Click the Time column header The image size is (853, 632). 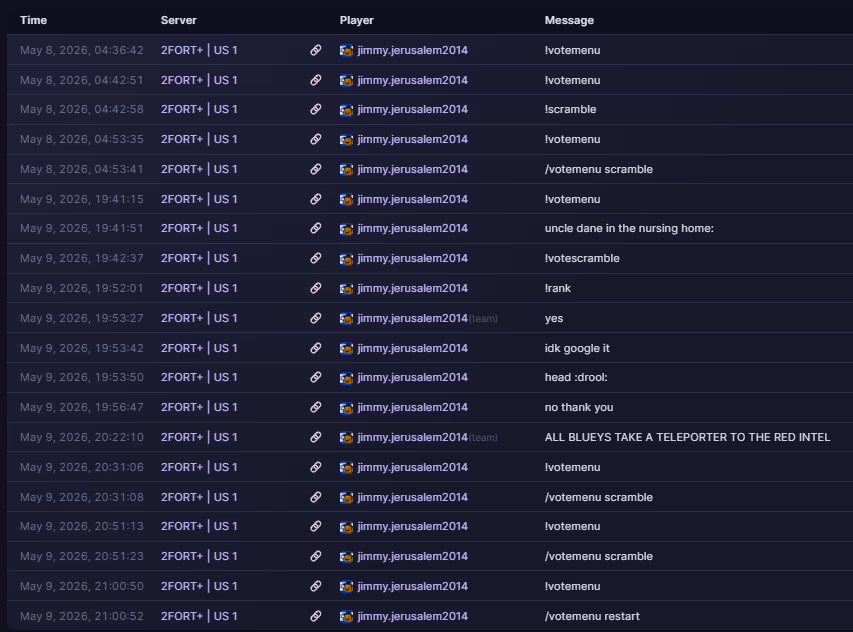[33, 20]
